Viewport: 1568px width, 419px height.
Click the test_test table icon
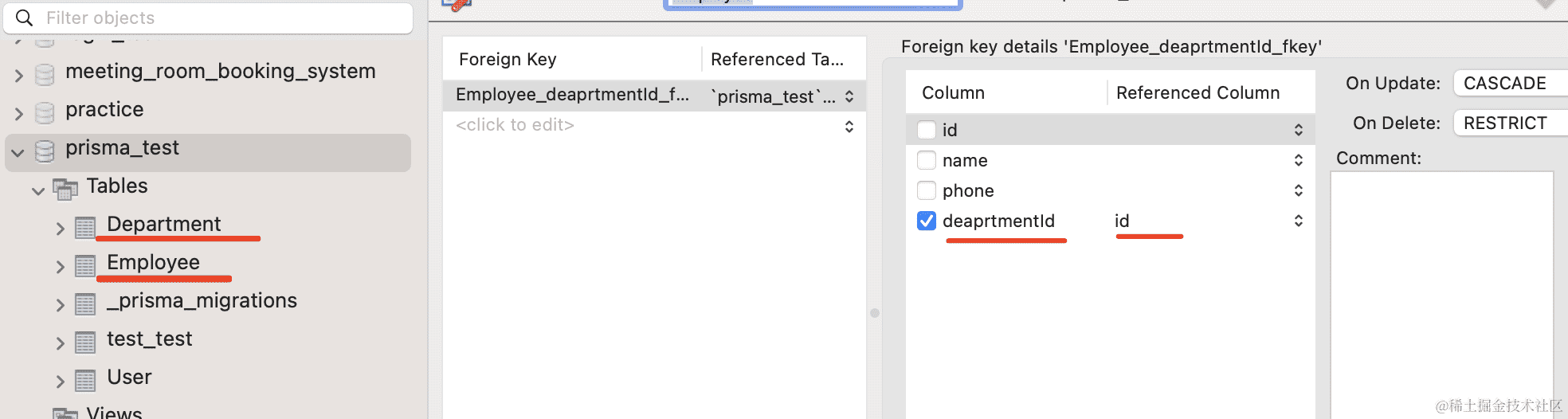[85, 343]
